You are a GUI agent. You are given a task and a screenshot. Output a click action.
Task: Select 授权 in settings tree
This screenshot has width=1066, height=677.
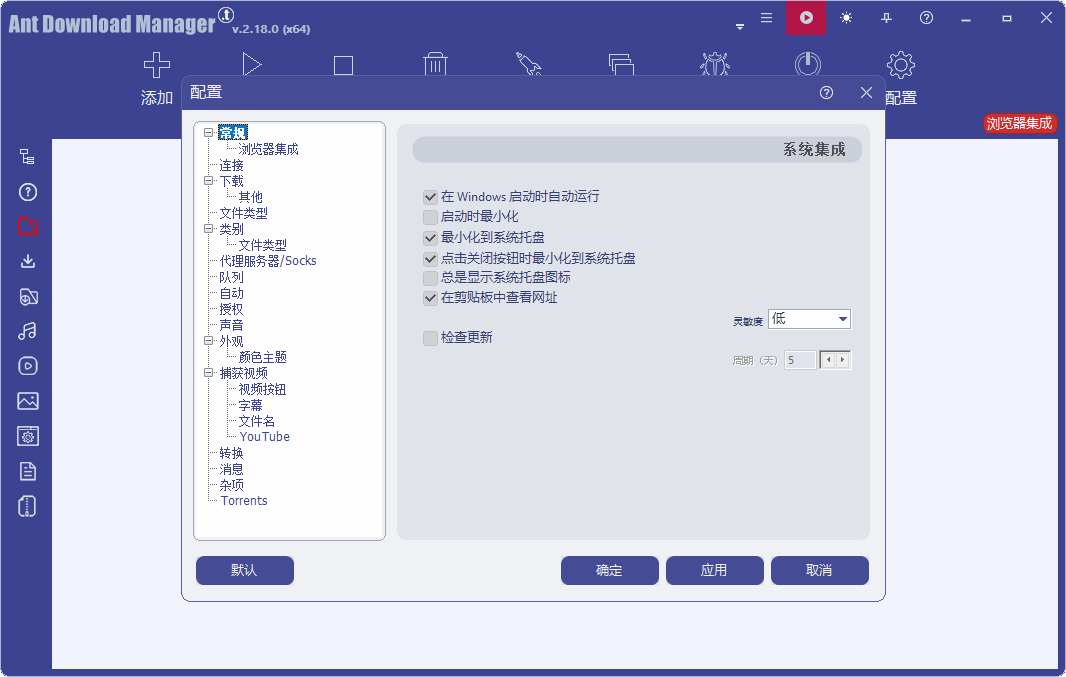(231, 309)
